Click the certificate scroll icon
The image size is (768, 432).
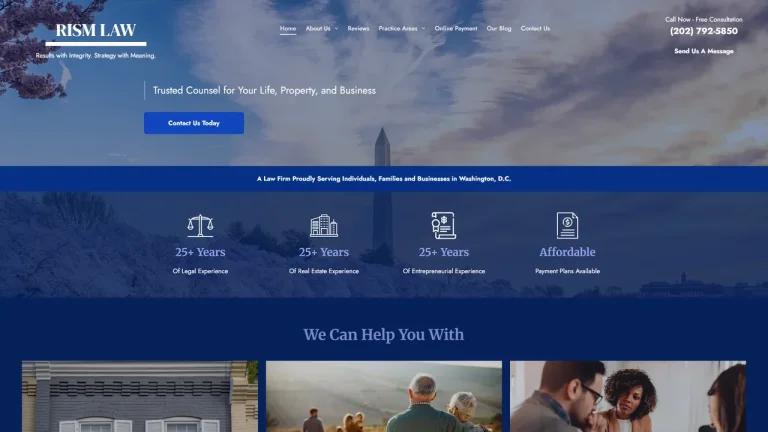(444, 225)
